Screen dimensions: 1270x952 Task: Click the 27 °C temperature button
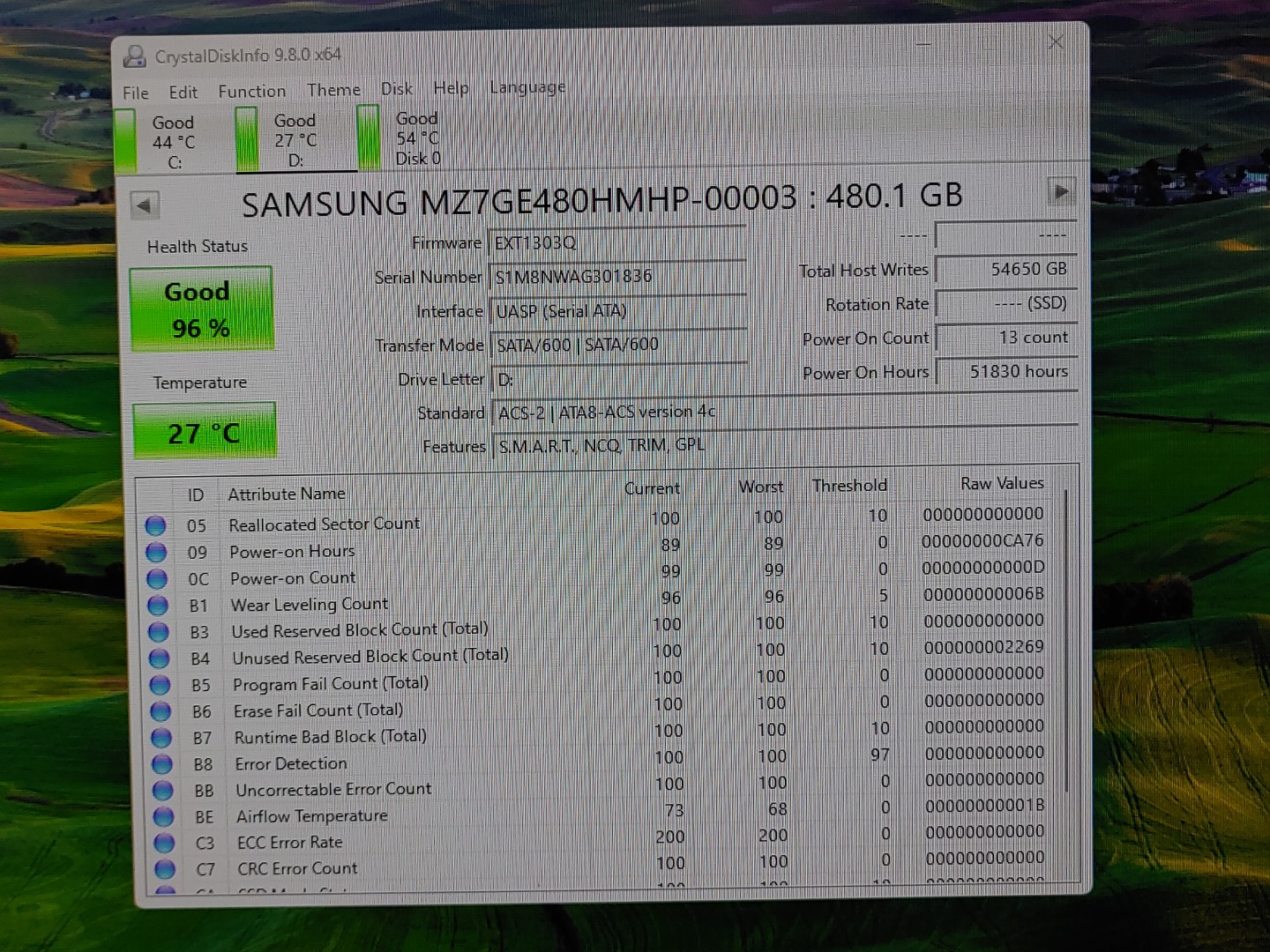pos(205,432)
